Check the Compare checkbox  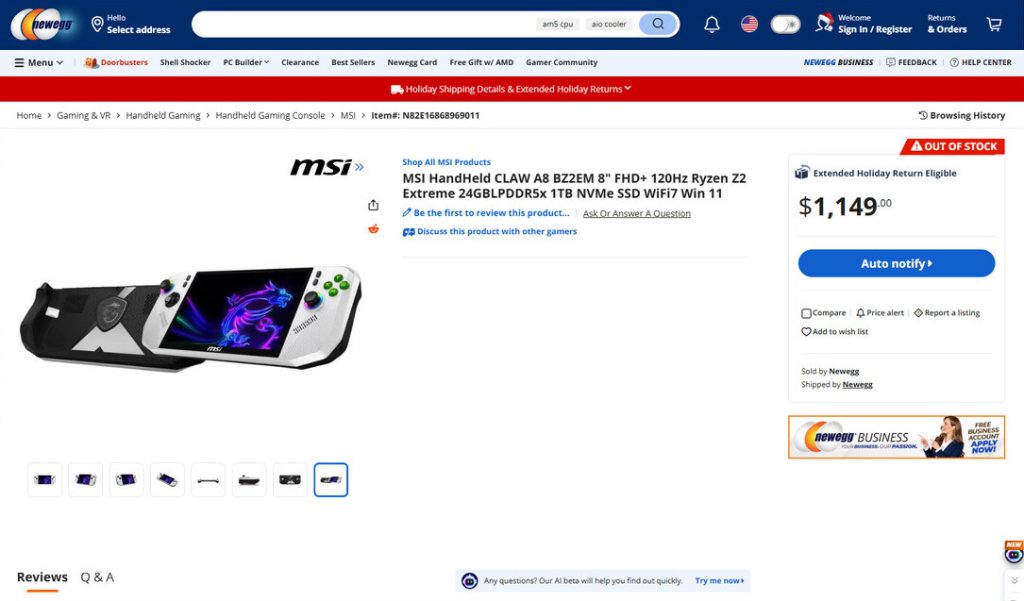point(806,313)
